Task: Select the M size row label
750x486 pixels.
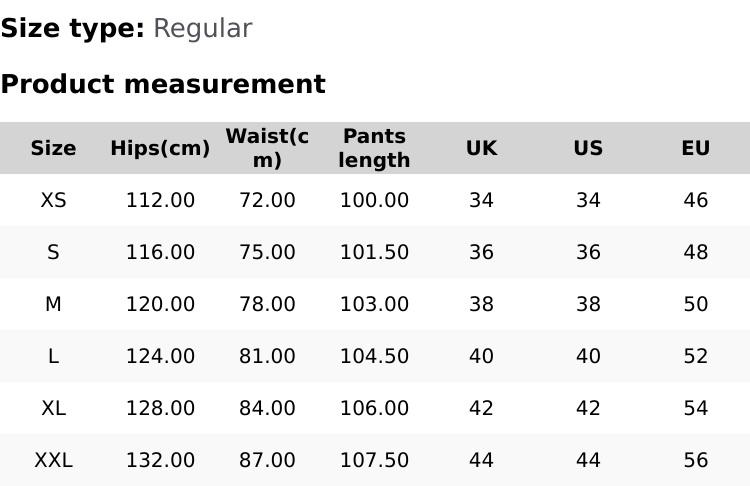Action: (x=53, y=304)
